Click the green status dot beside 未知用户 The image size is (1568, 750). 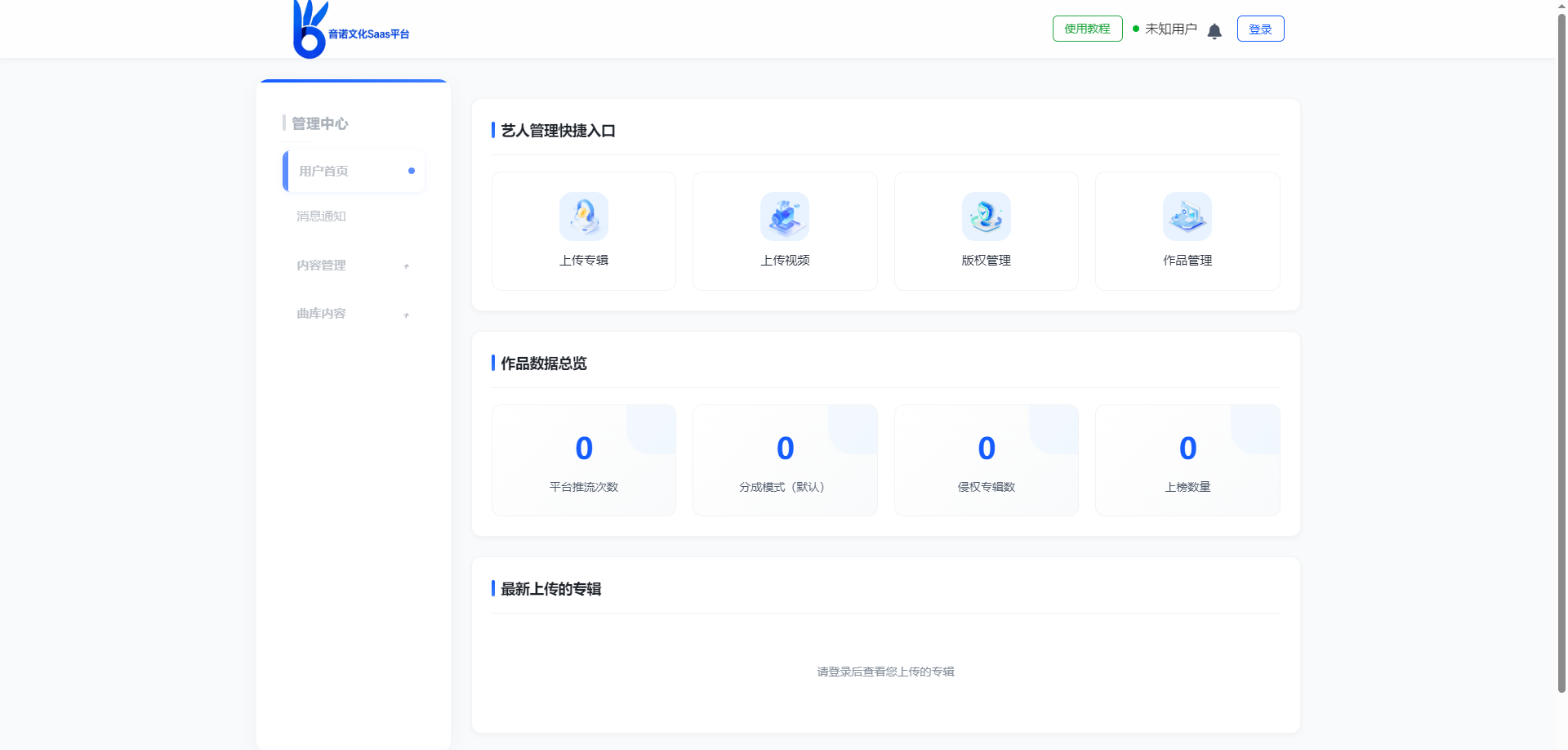(1135, 29)
